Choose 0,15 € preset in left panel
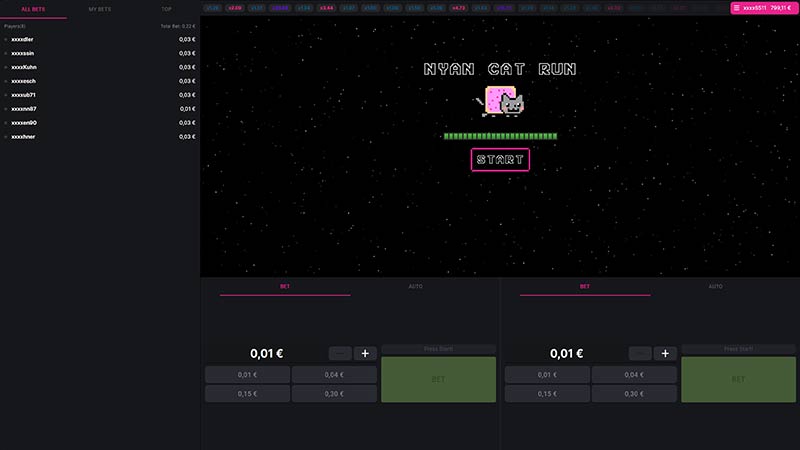The height and width of the screenshot is (450, 800). (247, 394)
